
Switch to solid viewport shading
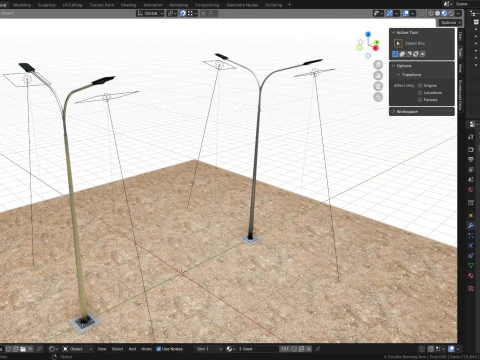click(437, 13)
